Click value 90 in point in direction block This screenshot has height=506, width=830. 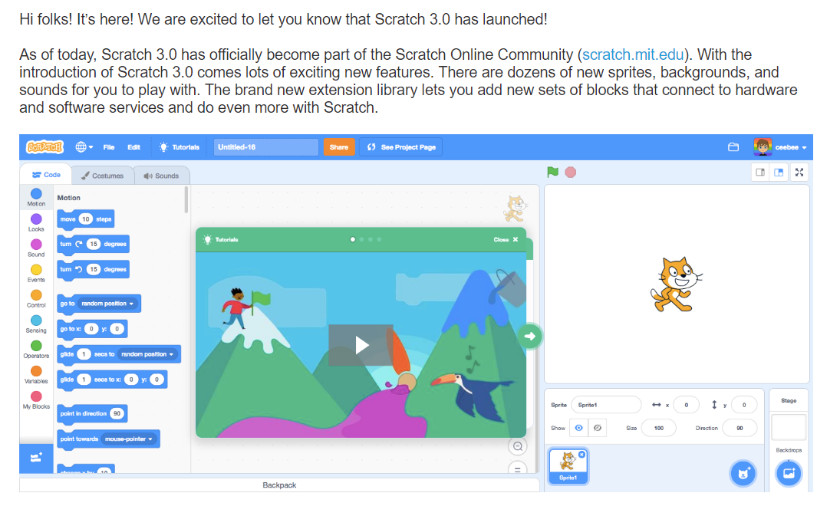(x=117, y=413)
